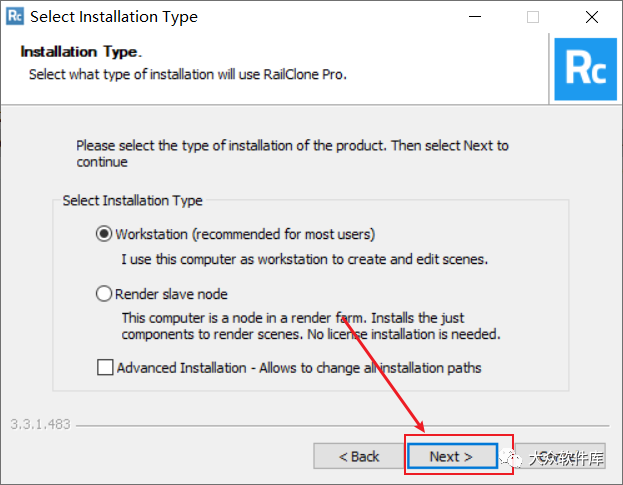623x485 pixels.
Task: Click the 'Please select the type of installation' instruction
Action: point(292,154)
